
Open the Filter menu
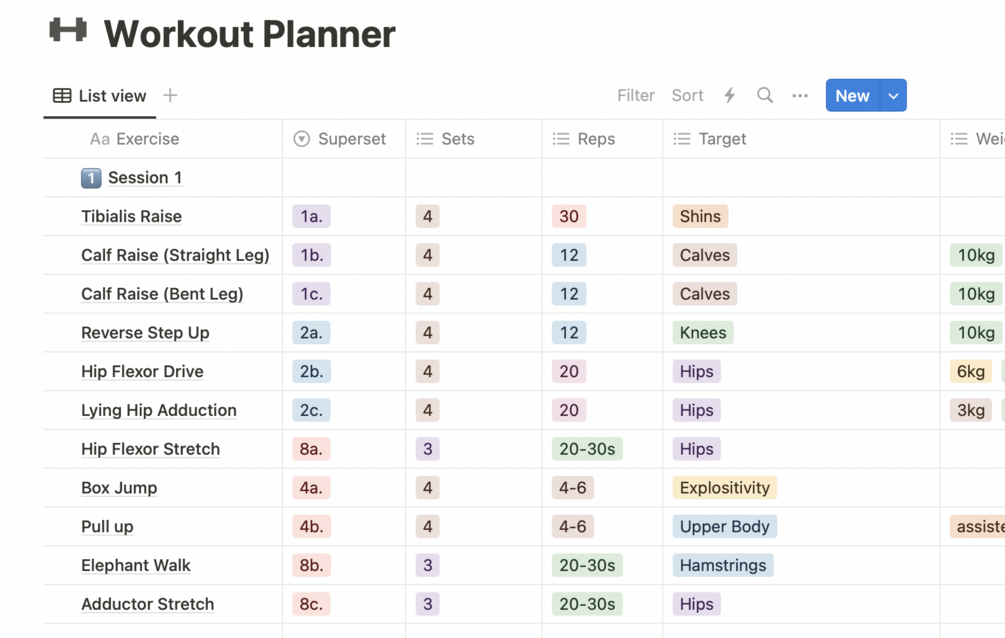636,96
